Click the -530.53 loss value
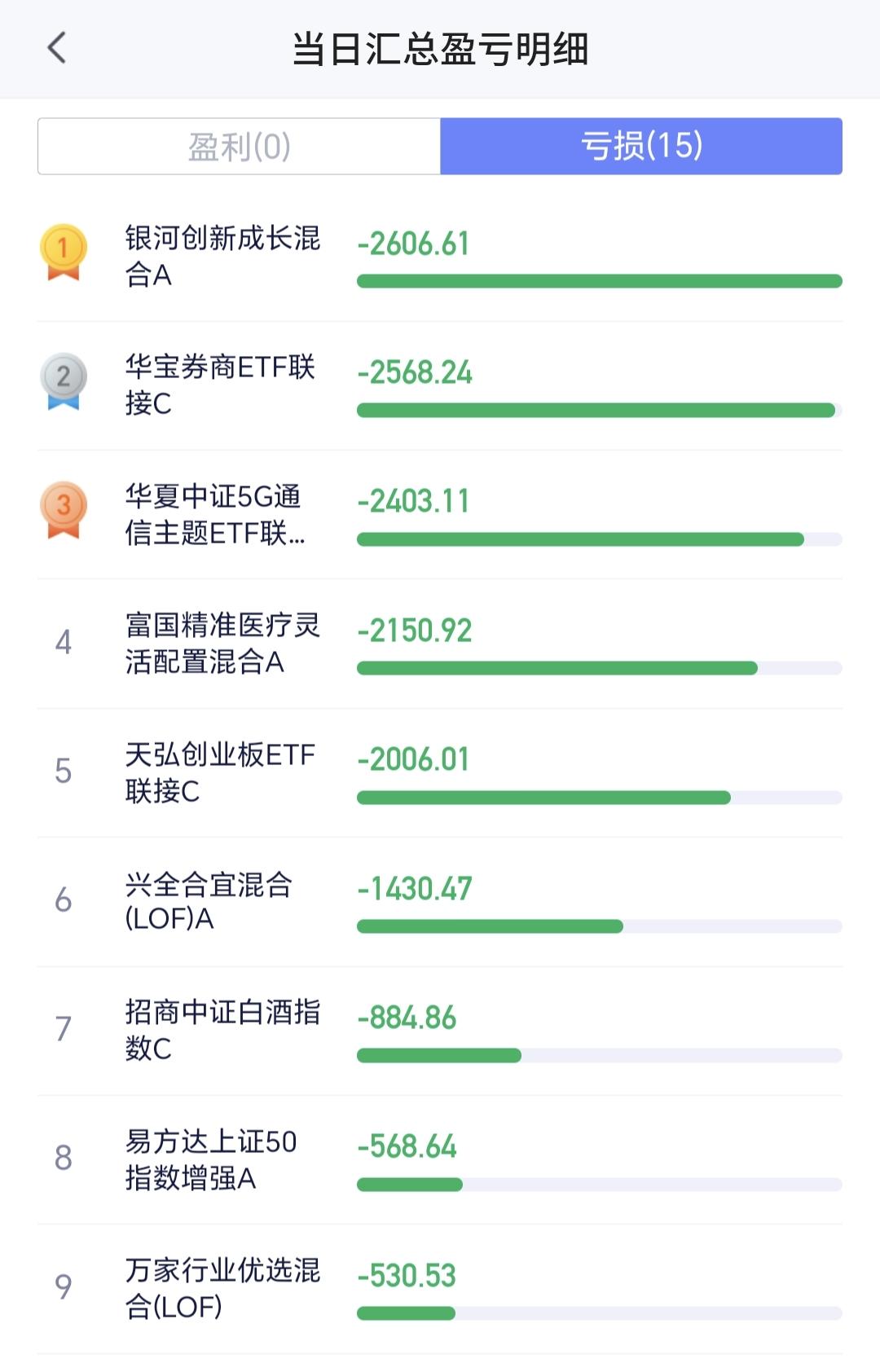Screen dimensions: 880x1372 [407, 1276]
